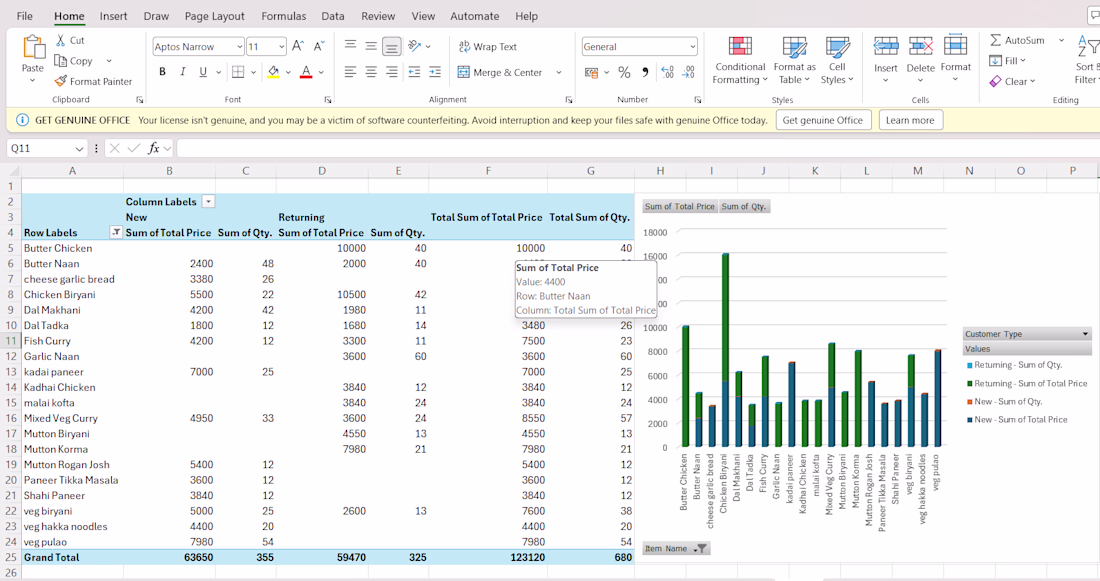
Task: Apply the red font color
Action: (x=306, y=72)
